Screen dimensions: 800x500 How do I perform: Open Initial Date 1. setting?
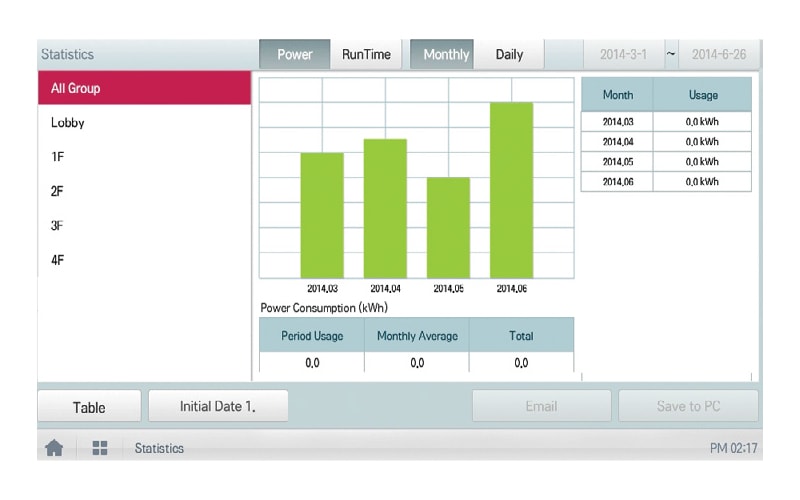point(218,406)
